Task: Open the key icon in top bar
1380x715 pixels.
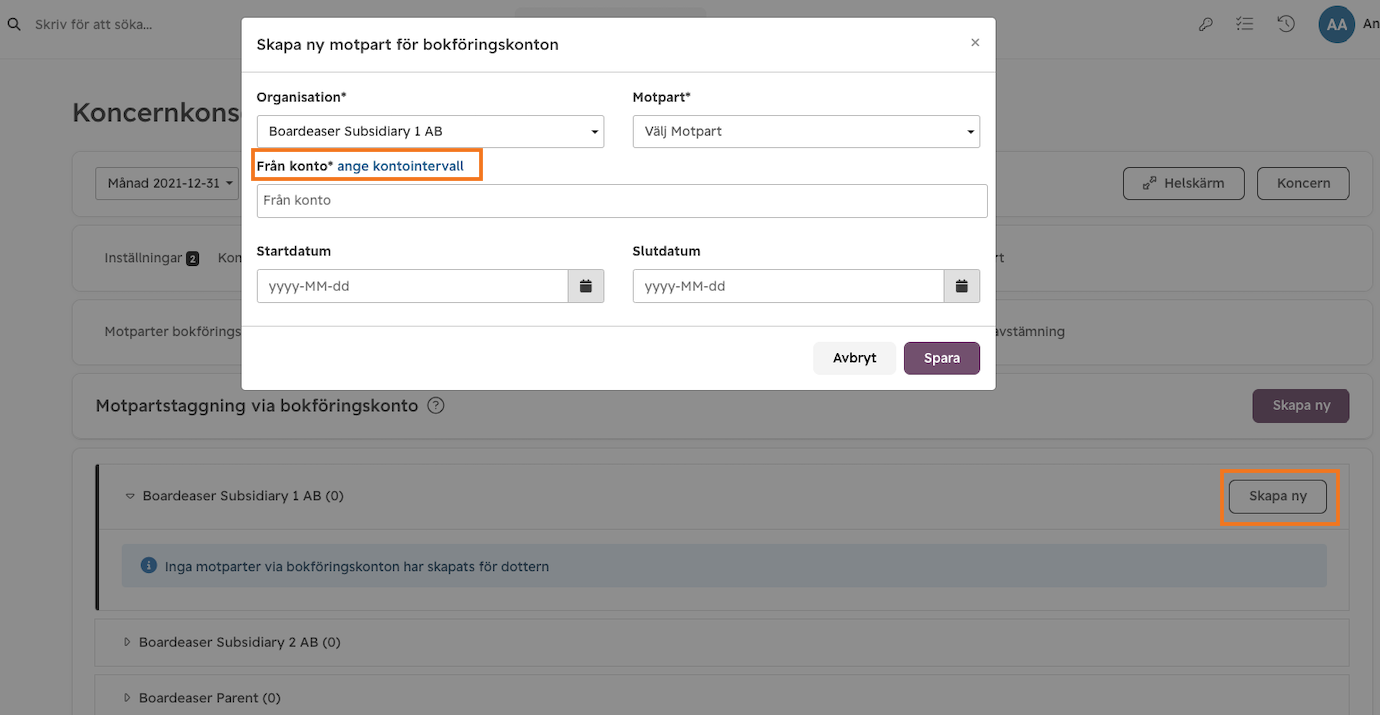Action: click(x=1205, y=24)
